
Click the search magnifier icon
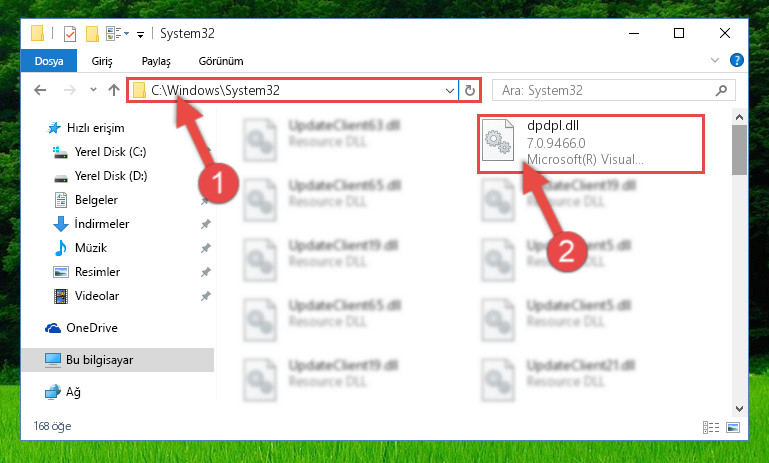click(721, 90)
